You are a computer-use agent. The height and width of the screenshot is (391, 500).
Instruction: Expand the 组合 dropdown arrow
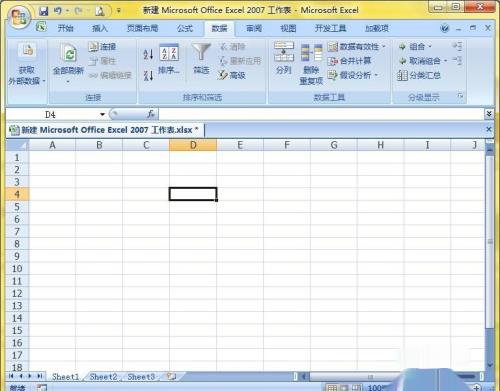430,47
